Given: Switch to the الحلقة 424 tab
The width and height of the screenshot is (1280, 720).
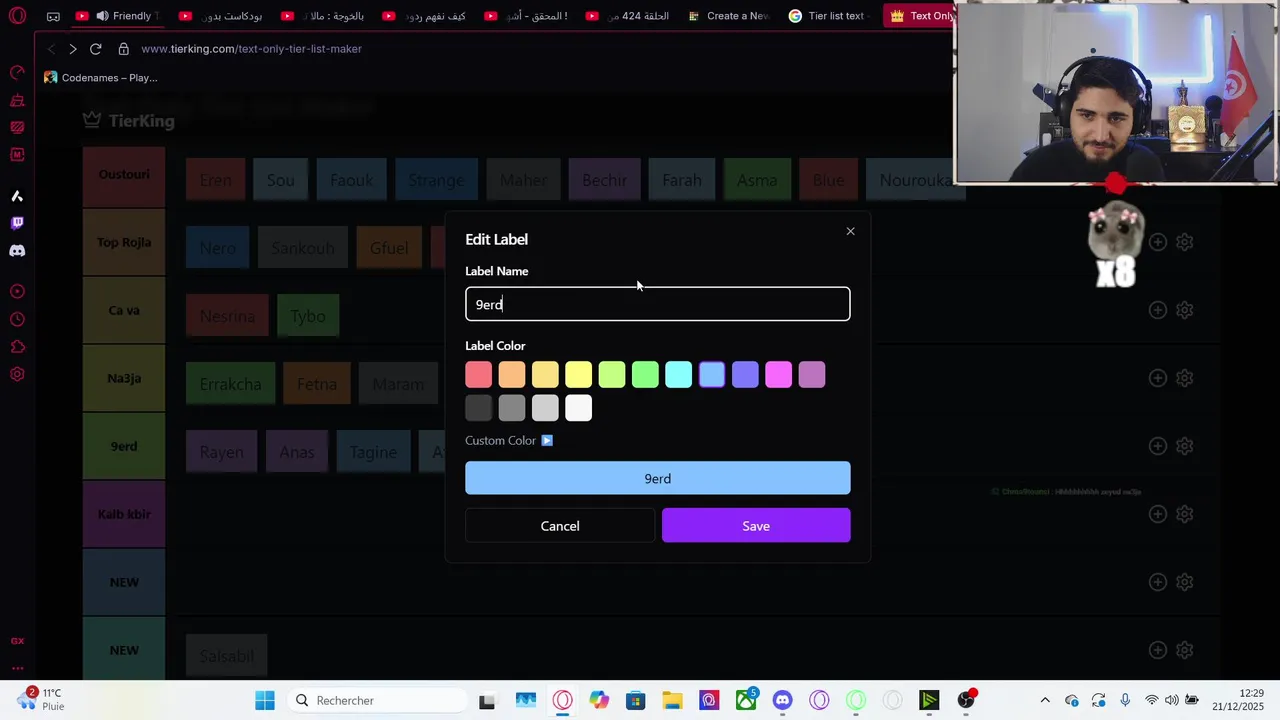Looking at the screenshot, I should 627,16.
